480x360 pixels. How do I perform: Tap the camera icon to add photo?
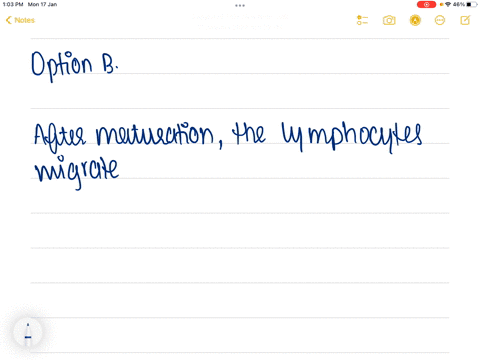pyautogui.click(x=389, y=20)
